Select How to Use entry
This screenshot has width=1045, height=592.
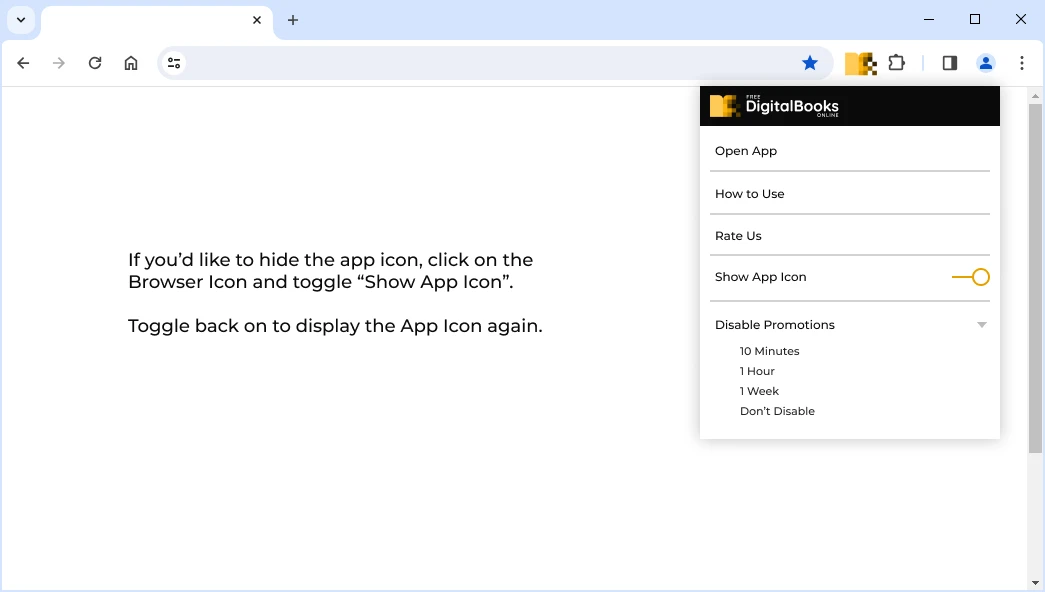click(750, 194)
